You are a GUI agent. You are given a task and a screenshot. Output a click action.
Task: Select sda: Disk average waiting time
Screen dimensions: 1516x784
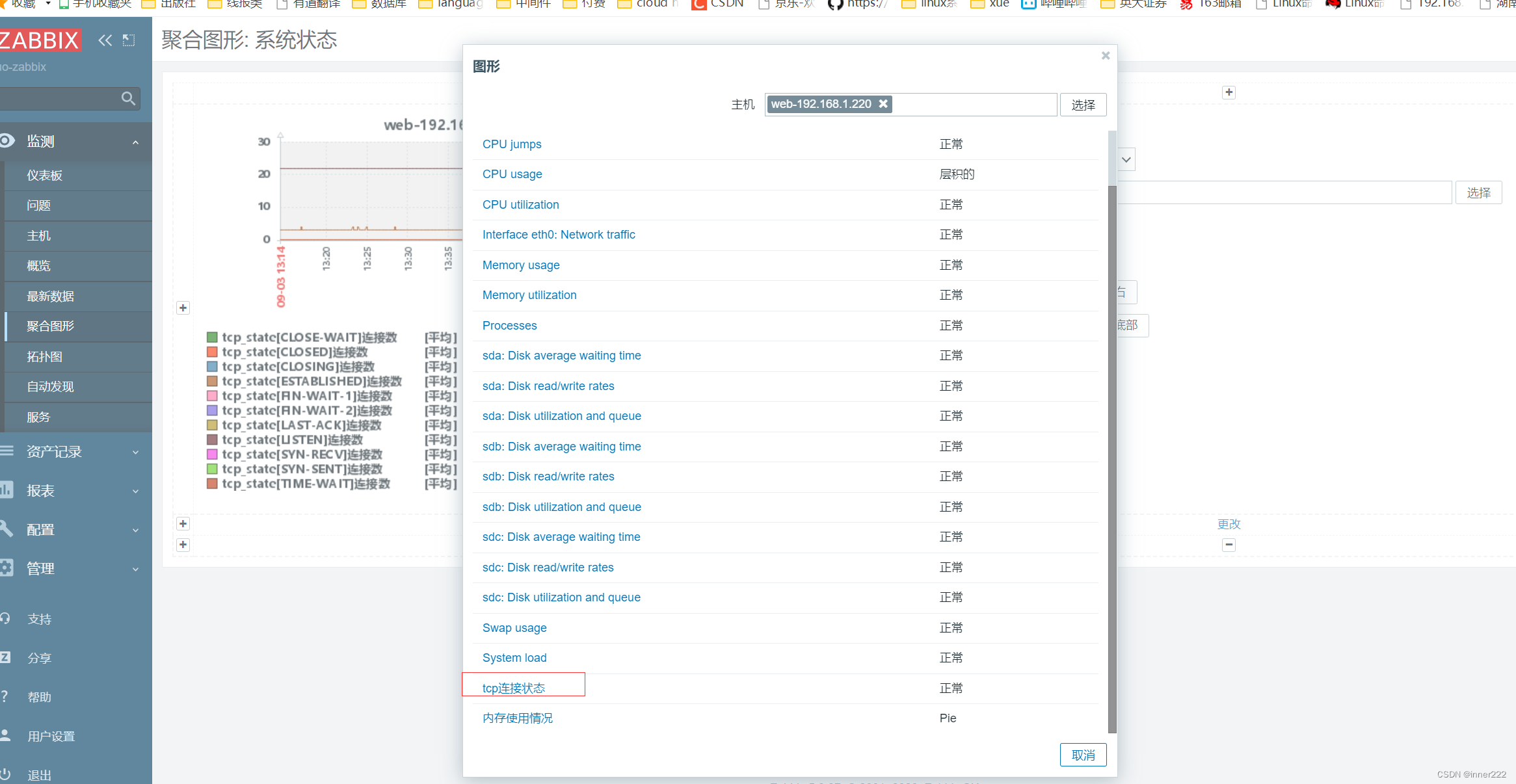pyautogui.click(x=562, y=356)
